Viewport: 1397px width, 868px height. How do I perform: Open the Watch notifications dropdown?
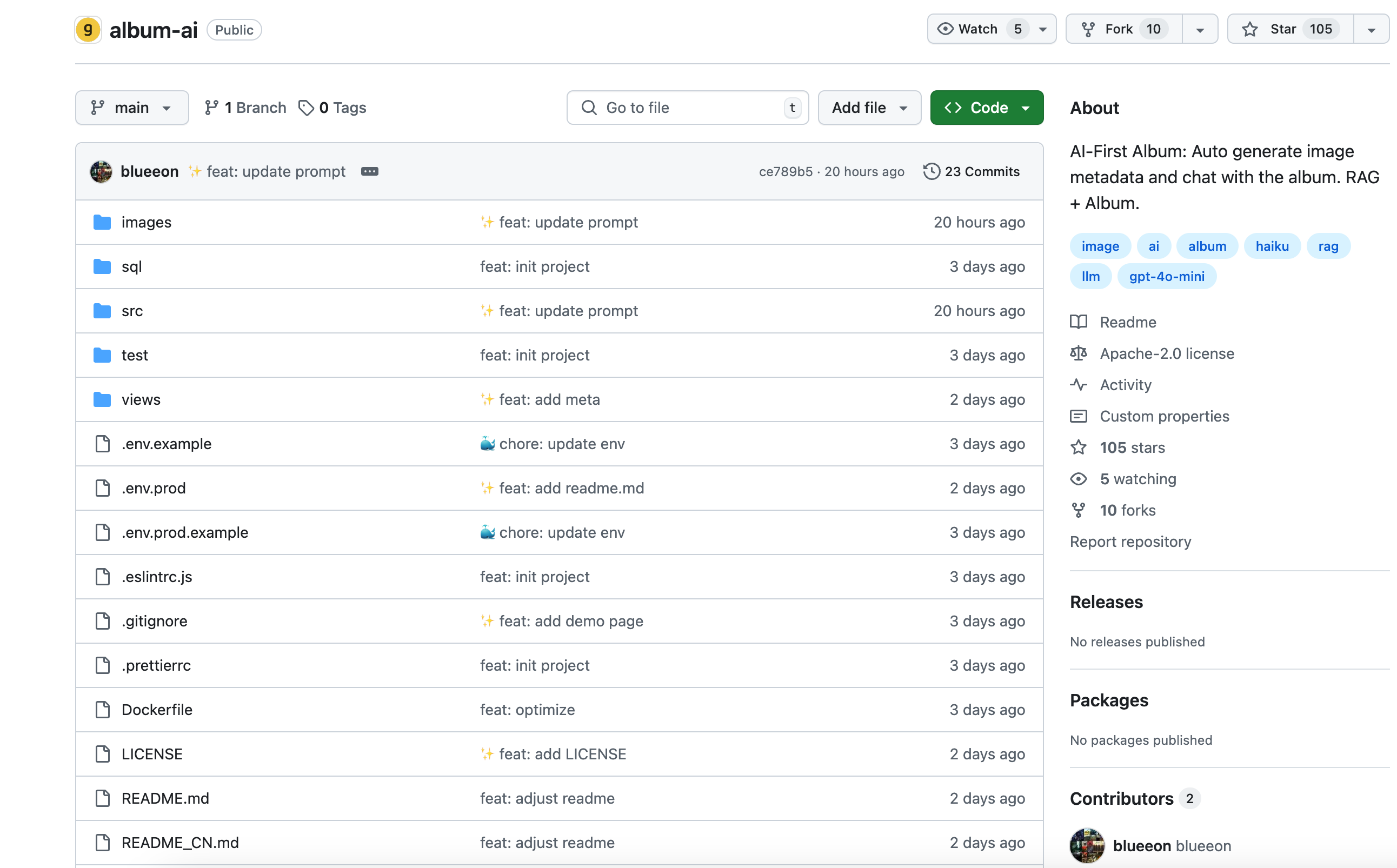pos(991,29)
